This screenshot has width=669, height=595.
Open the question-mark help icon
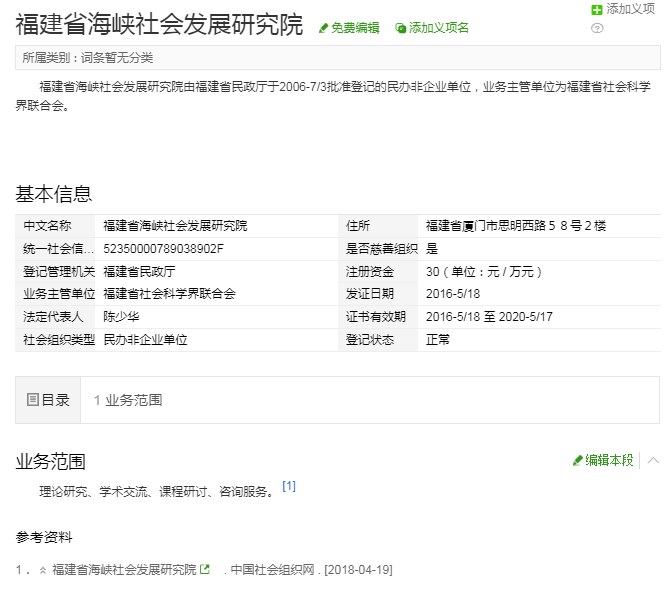(x=597, y=29)
